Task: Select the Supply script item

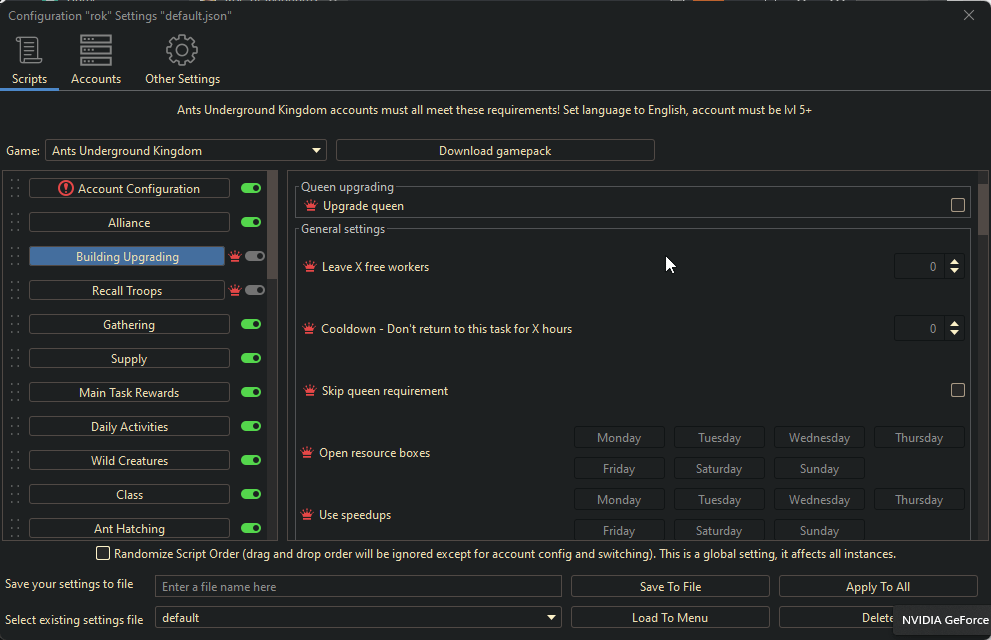Action: point(129,359)
